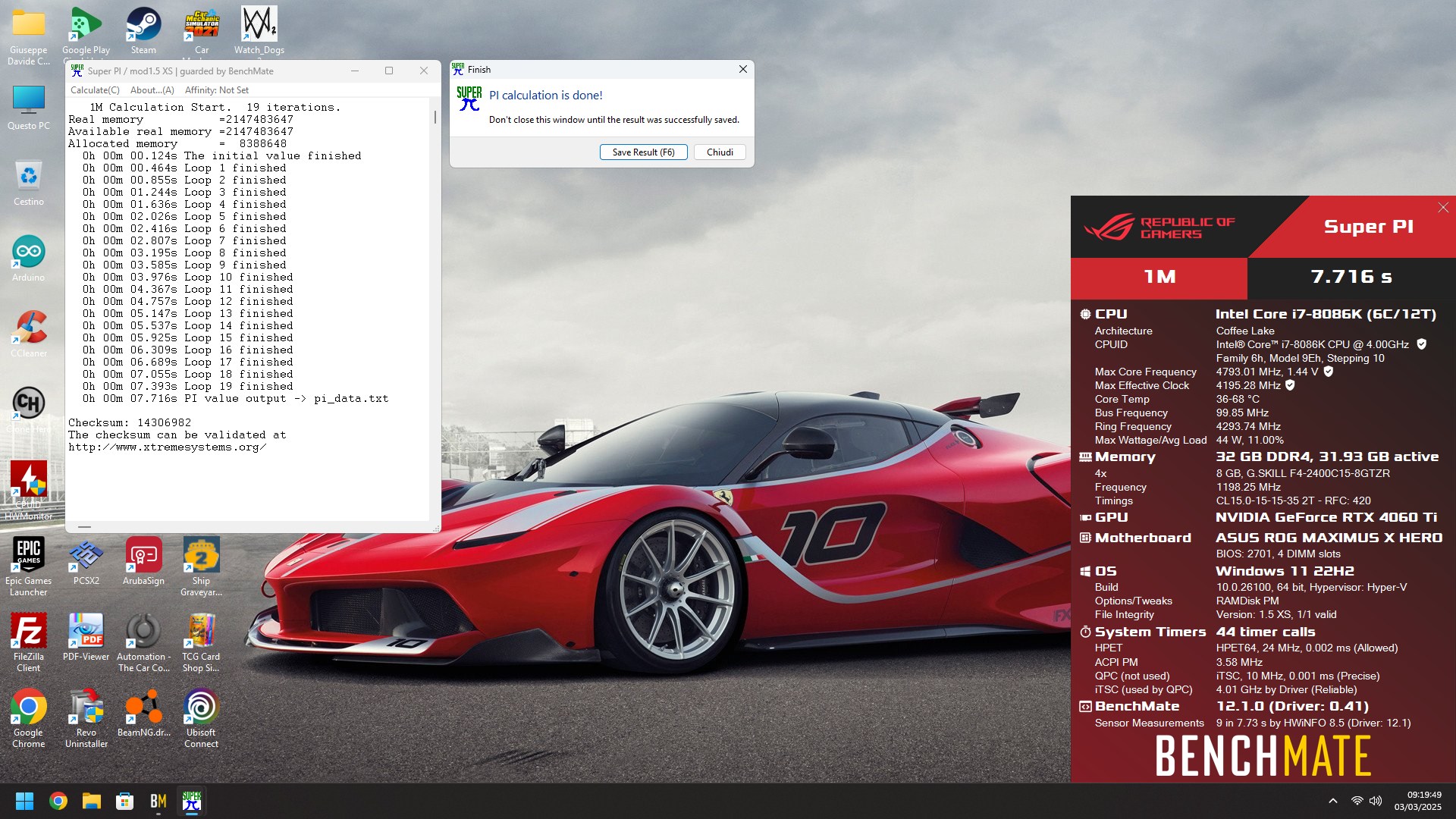1456x819 pixels.
Task: Open the Clone Hero desktop icon
Action: (x=29, y=411)
